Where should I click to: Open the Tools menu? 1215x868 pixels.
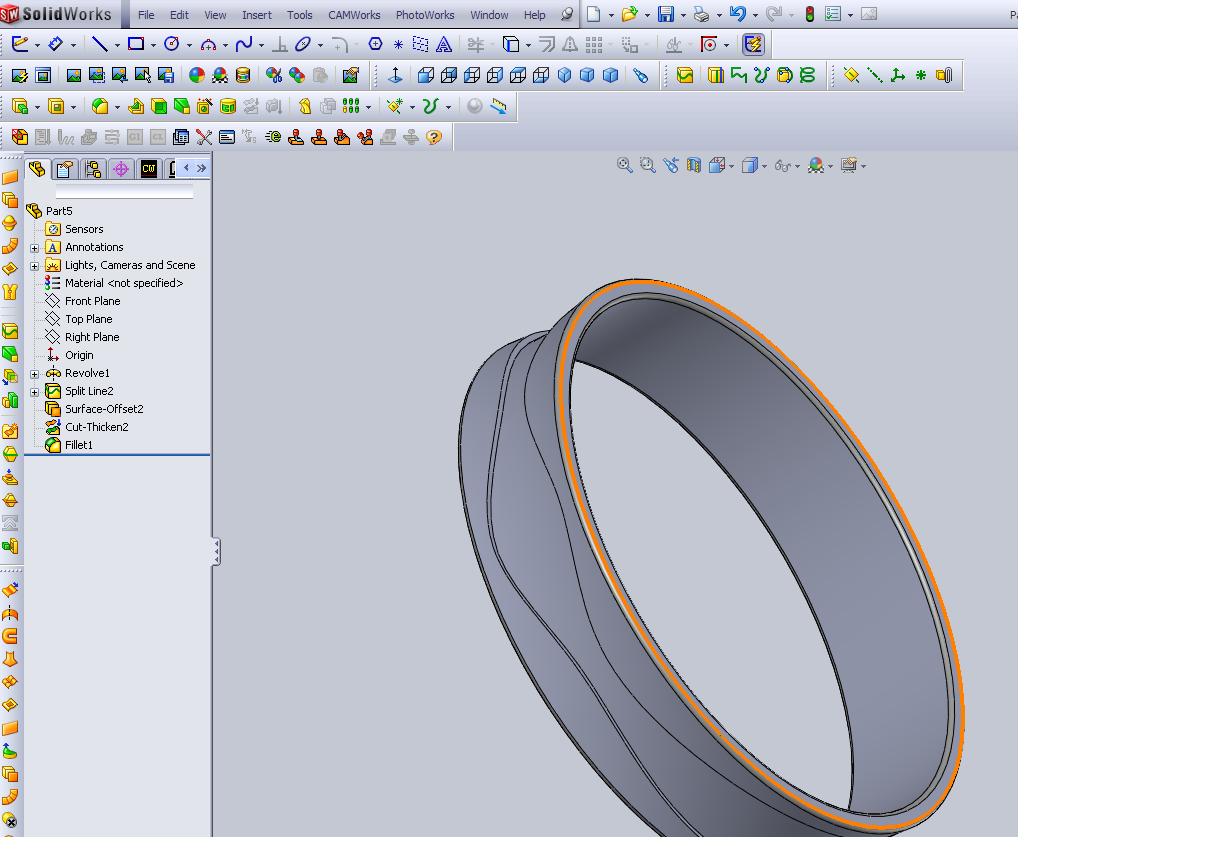point(300,15)
